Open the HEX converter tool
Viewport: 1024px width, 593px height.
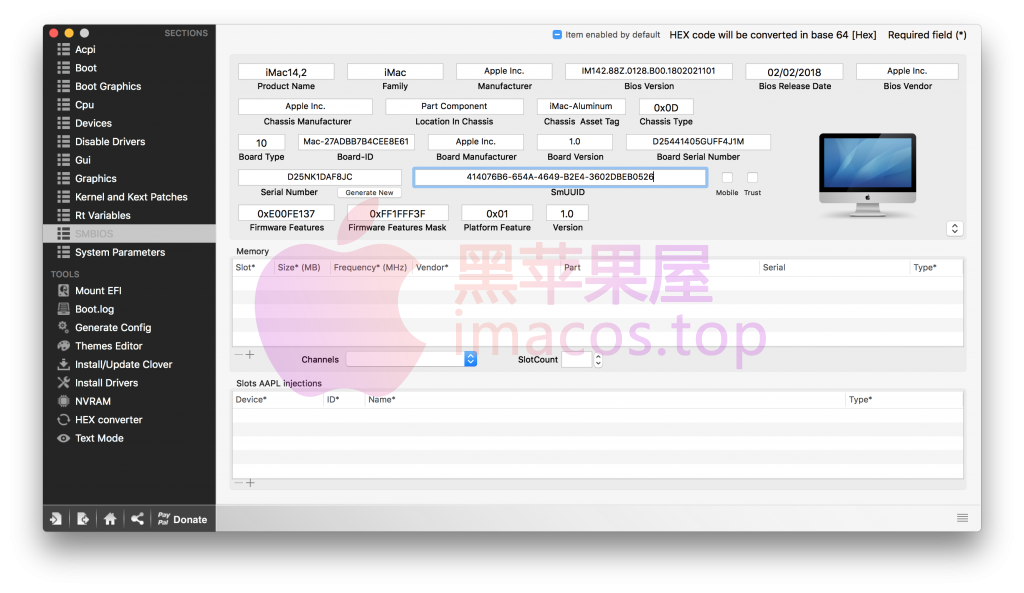129,420
